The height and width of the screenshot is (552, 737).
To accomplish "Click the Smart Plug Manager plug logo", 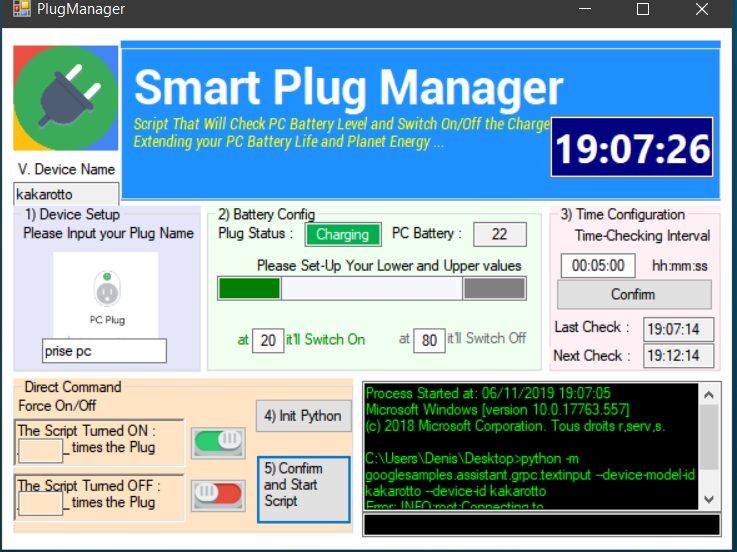I will [x=66, y=98].
